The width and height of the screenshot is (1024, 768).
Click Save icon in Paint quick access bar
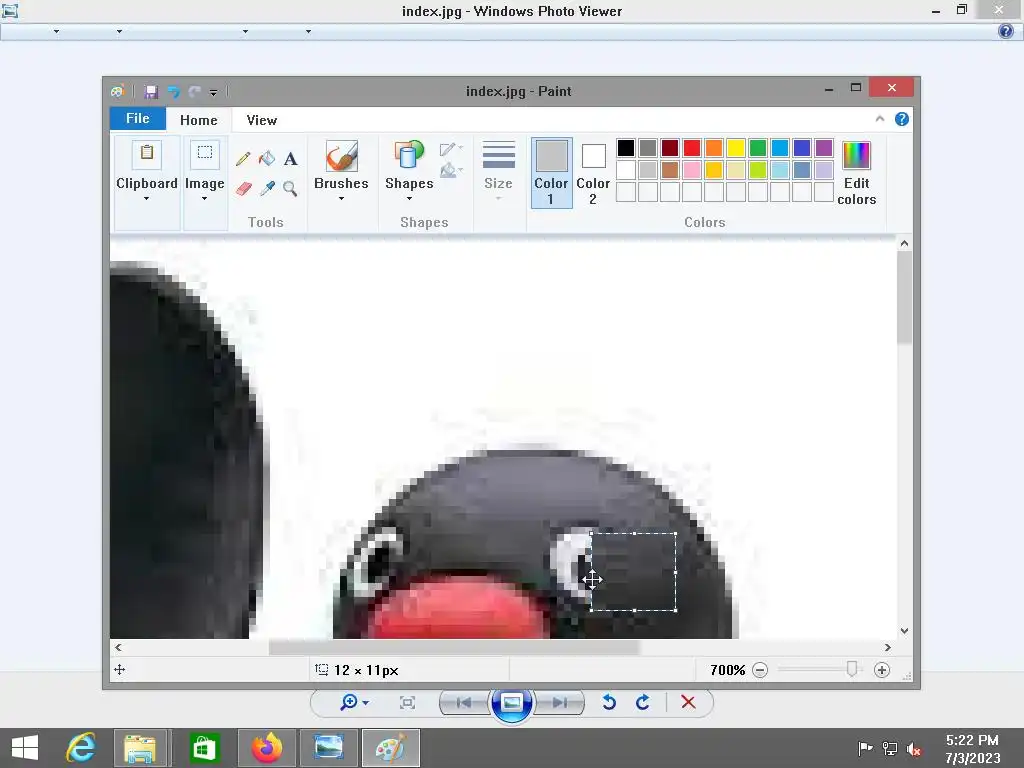pos(151,91)
